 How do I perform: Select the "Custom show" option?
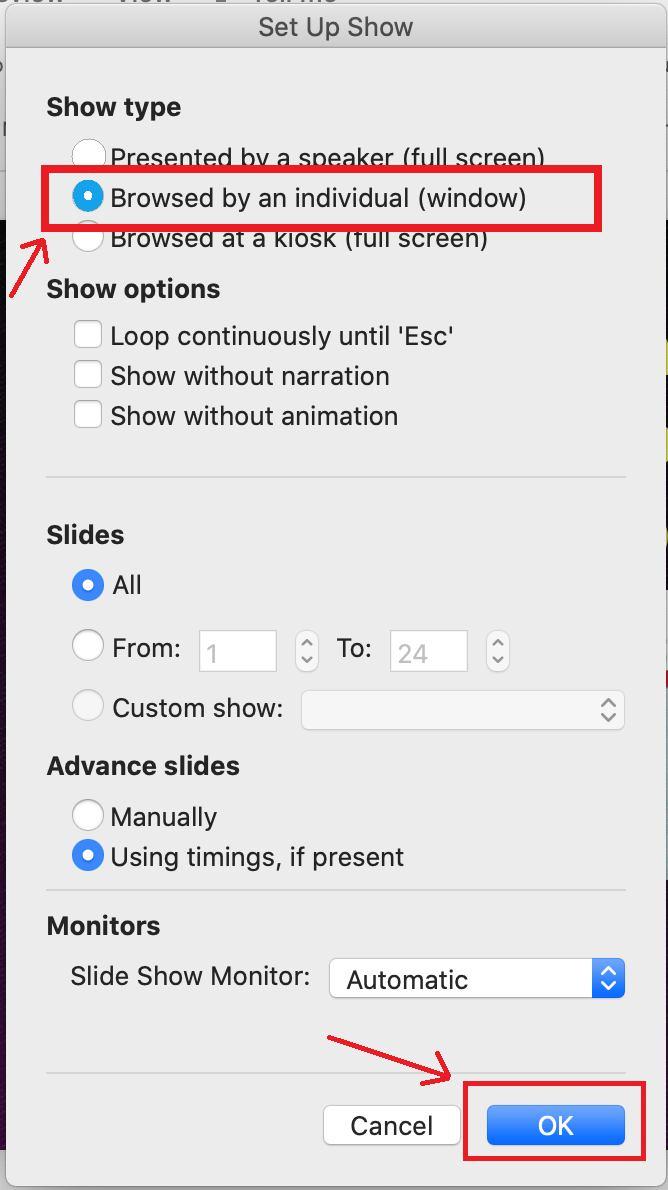[x=88, y=705]
